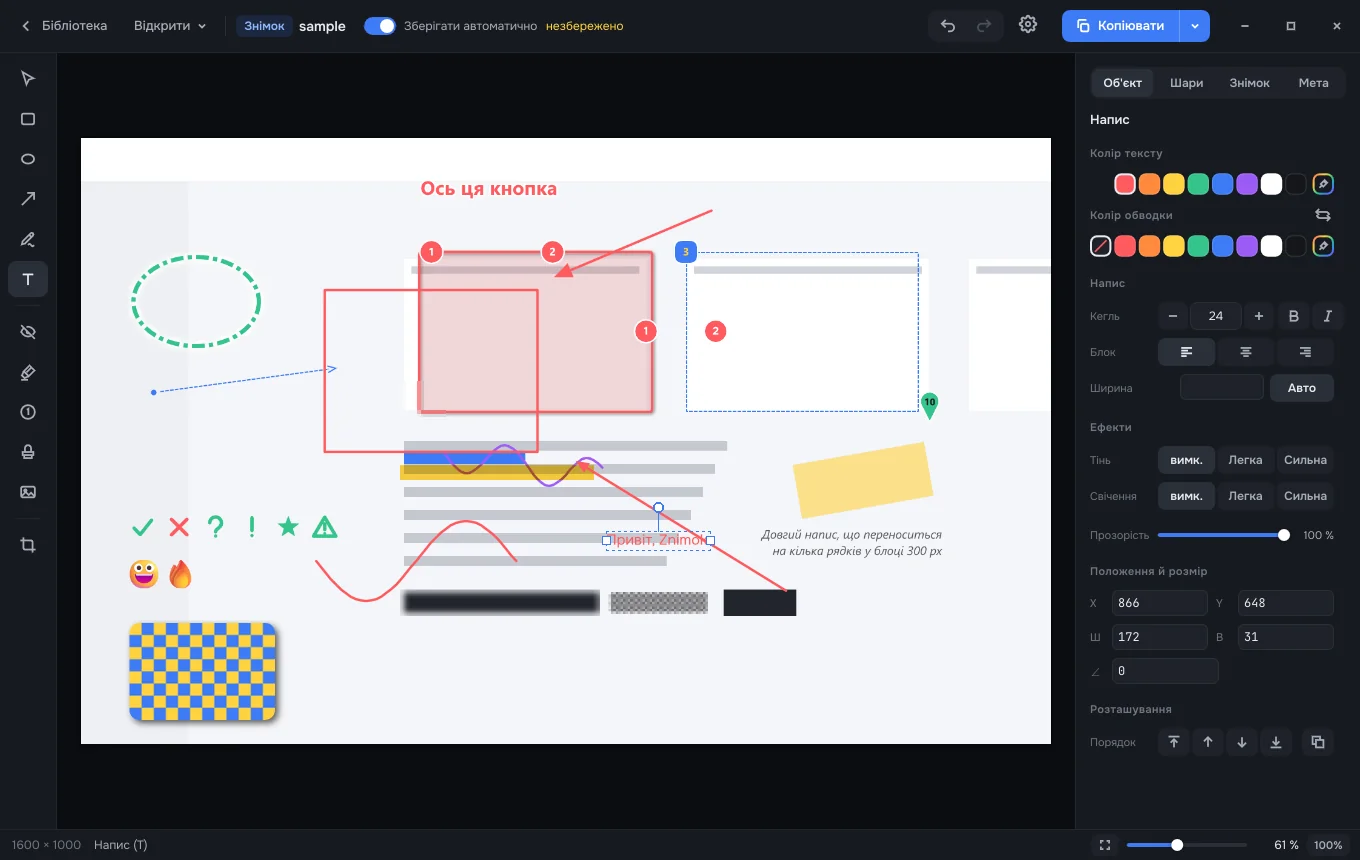Click the Undo arrow in the top bar
Viewport: 1360px width, 860px height.
point(948,26)
